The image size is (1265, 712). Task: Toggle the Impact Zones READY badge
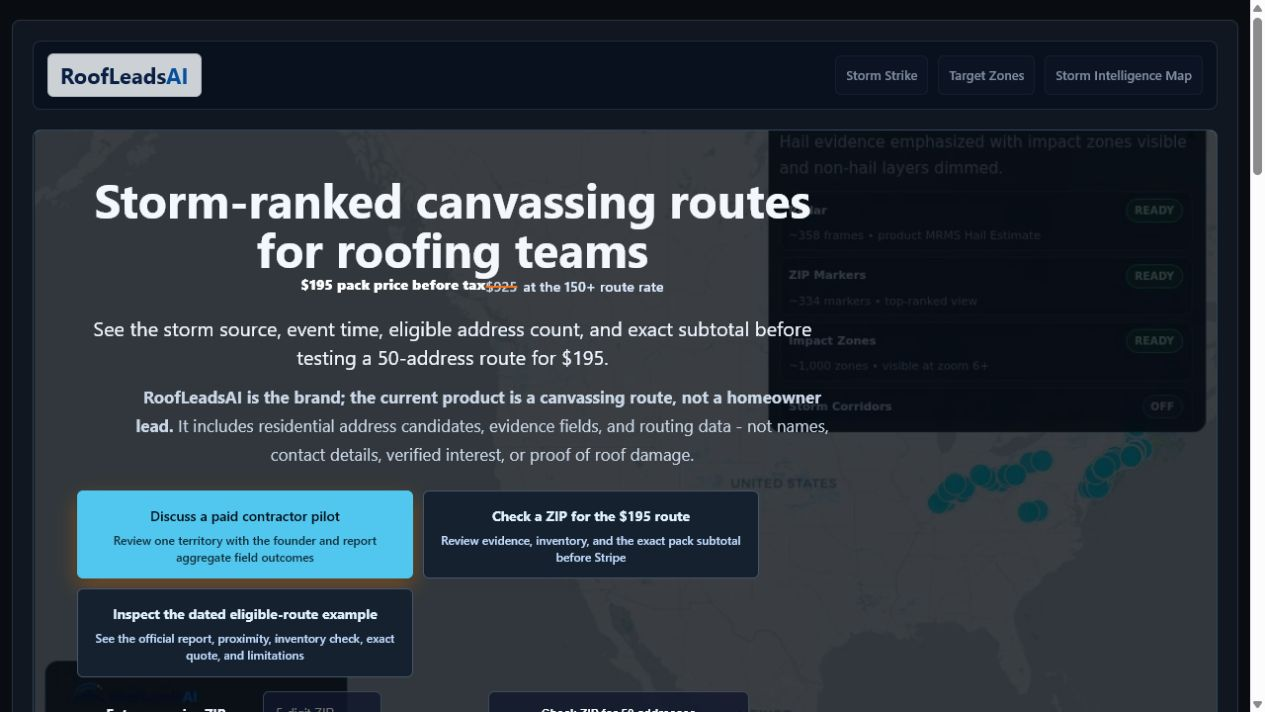click(1154, 341)
